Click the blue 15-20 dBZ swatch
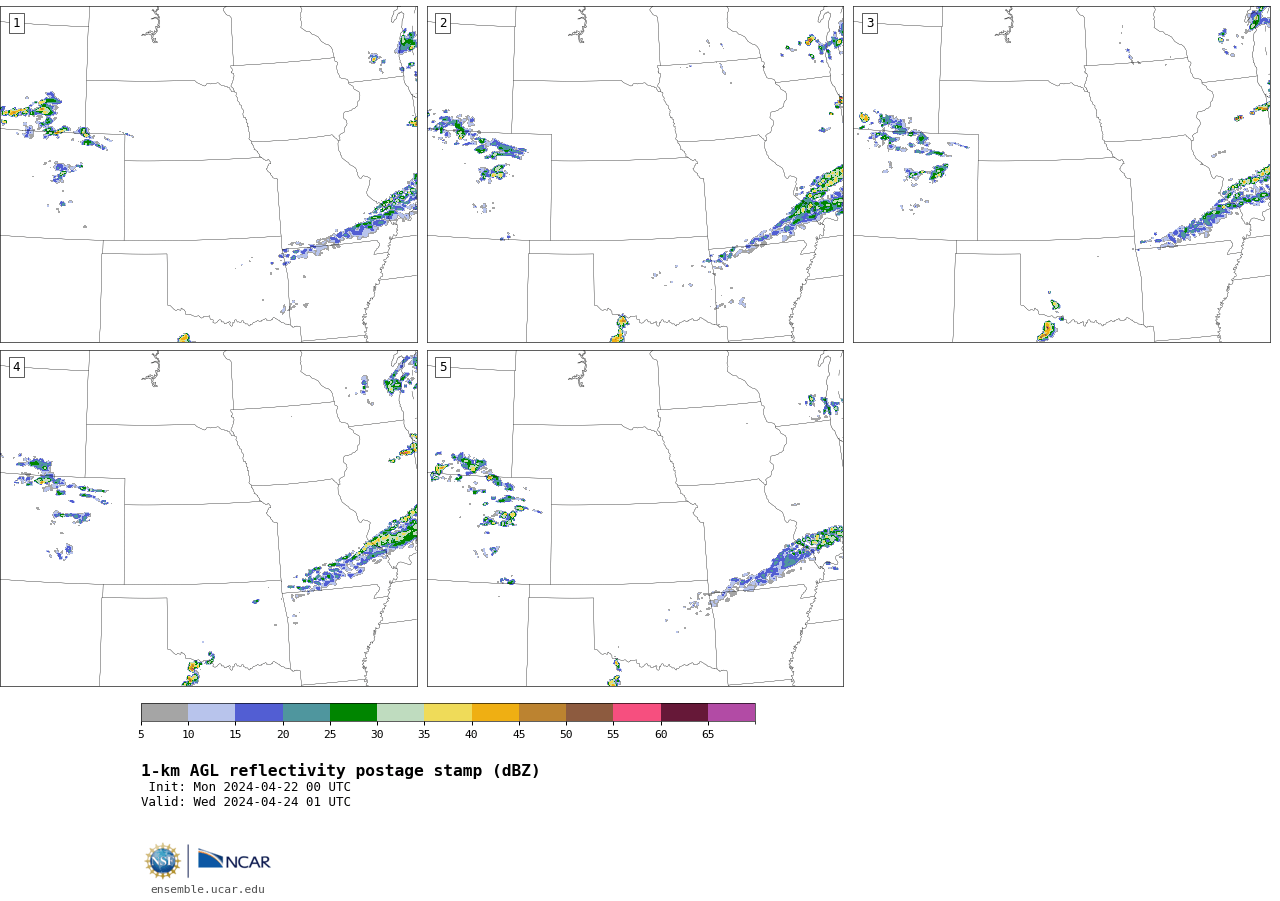1280x901 pixels. point(259,713)
